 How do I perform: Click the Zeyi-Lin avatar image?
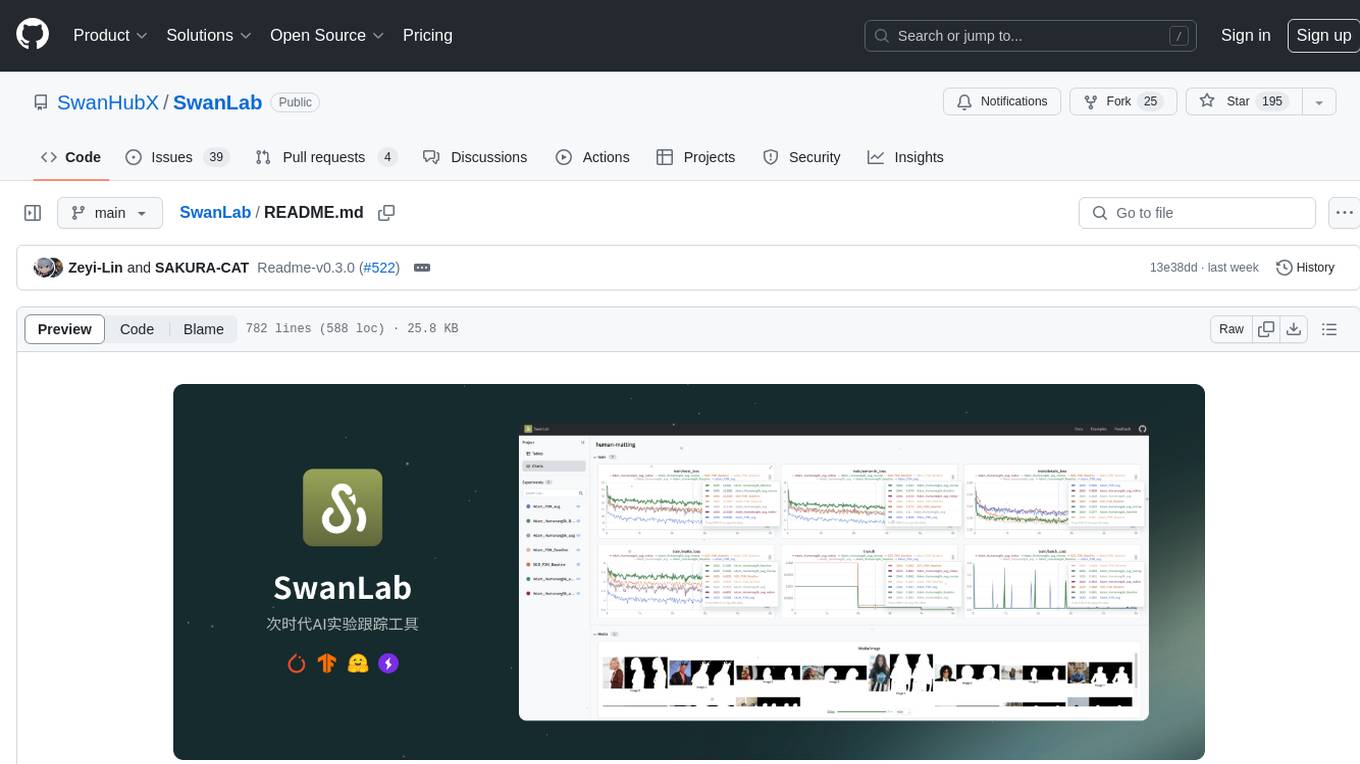pyautogui.click(x=44, y=268)
